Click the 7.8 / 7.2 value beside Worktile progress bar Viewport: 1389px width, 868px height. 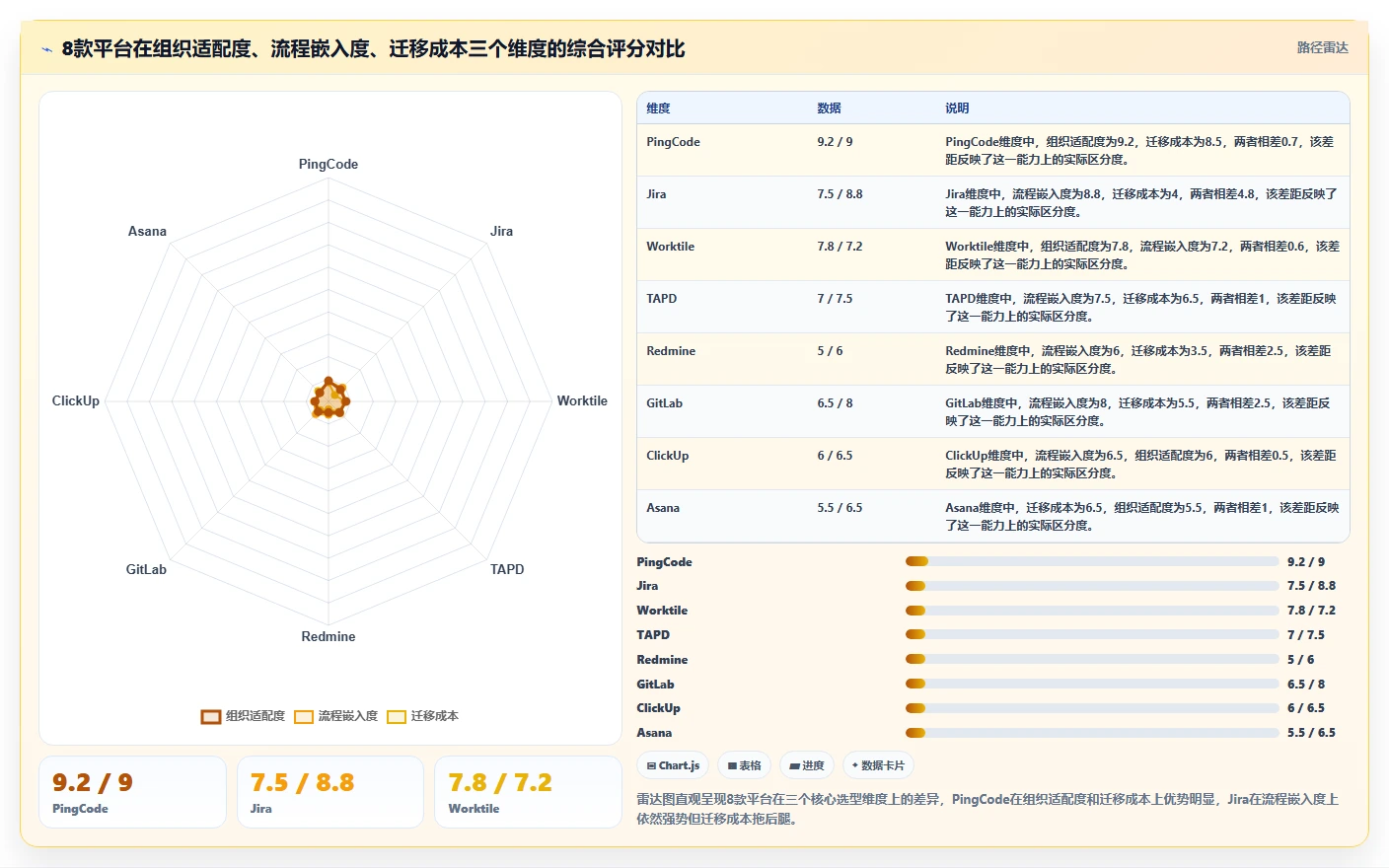tap(1311, 611)
